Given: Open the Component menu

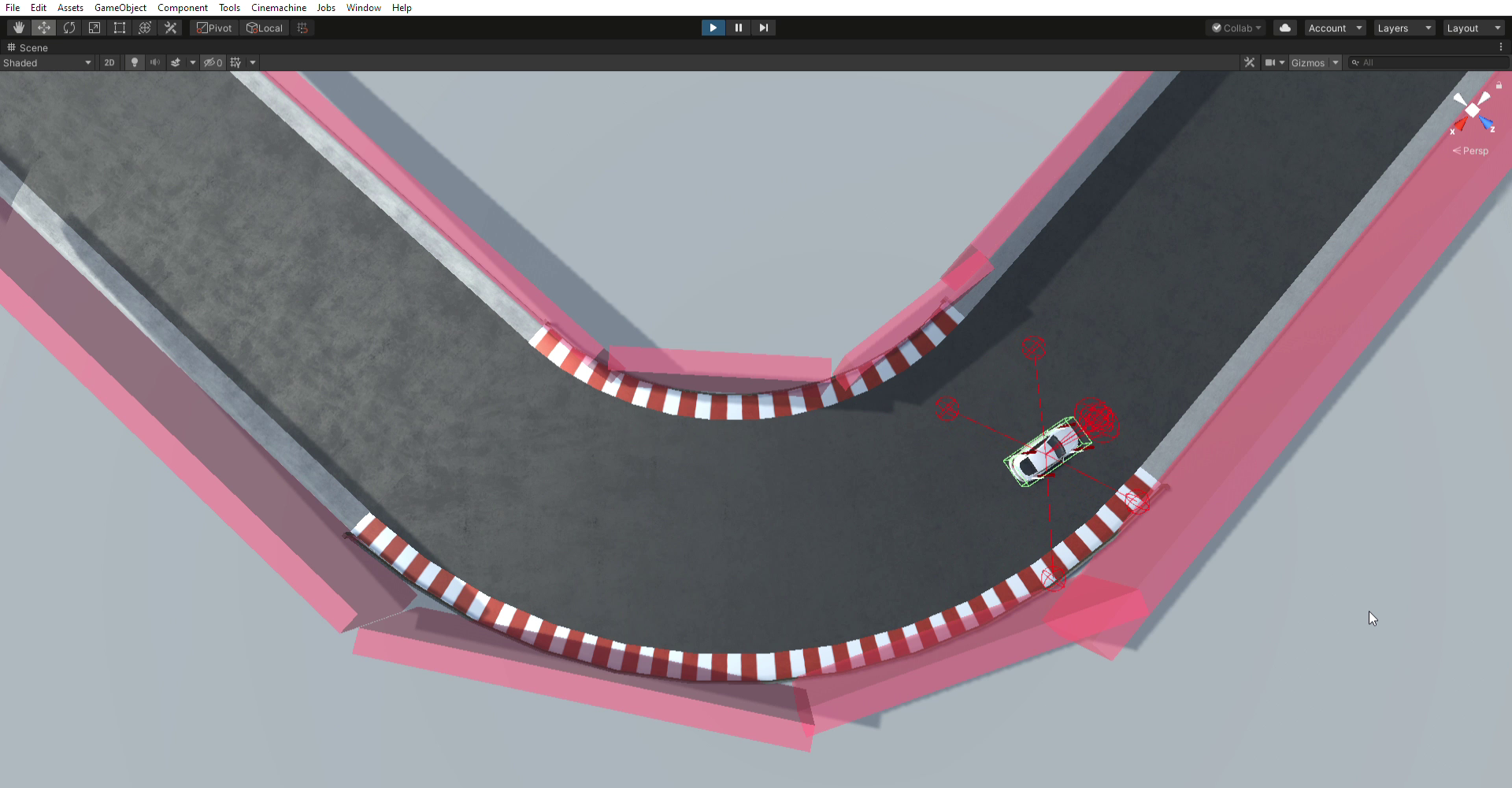Looking at the screenshot, I should (183, 7).
